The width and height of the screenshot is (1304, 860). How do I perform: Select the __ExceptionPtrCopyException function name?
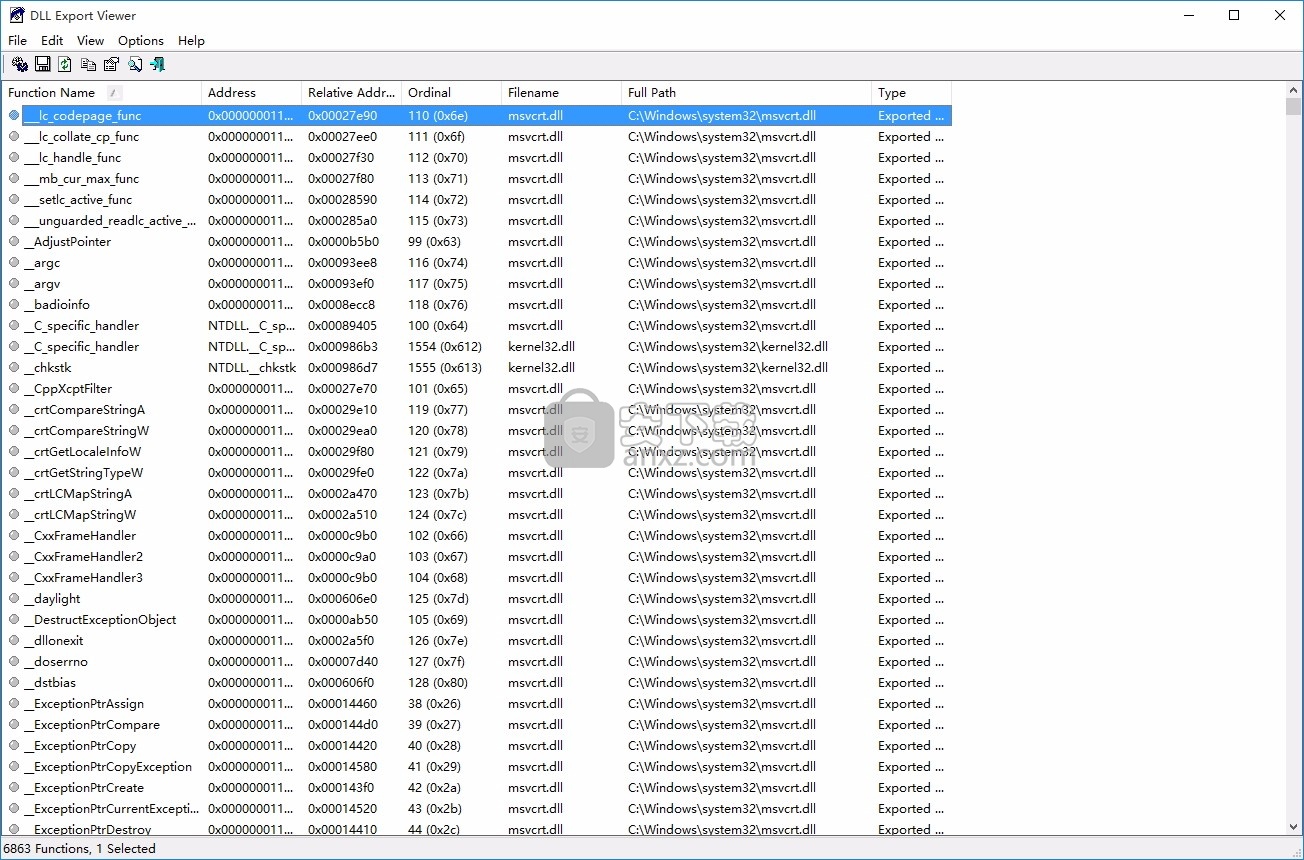pos(109,767)
